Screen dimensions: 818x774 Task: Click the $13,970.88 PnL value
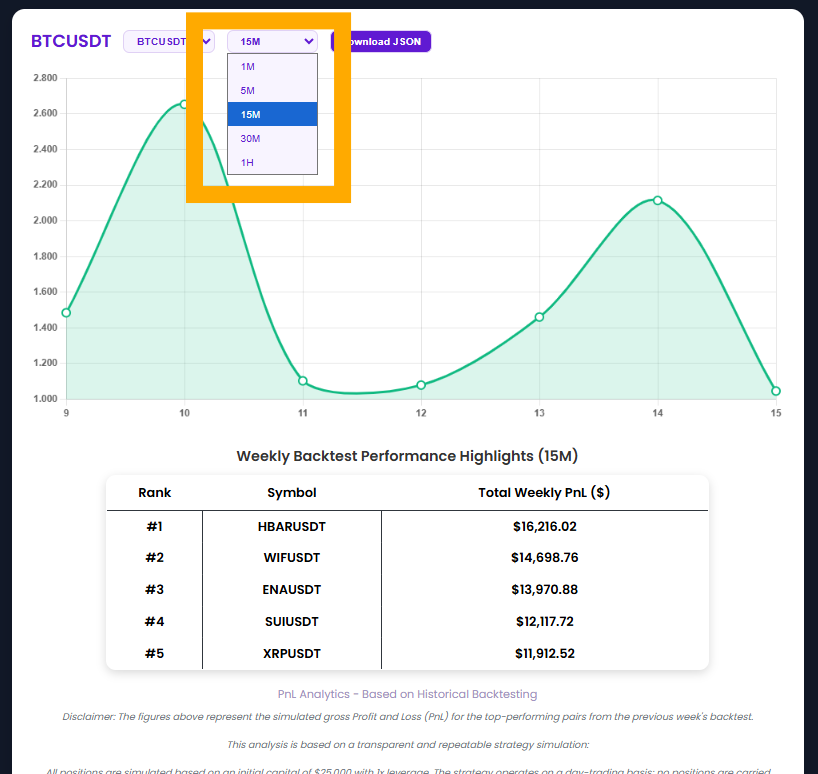pyautogui.click(x=545, y=590)
